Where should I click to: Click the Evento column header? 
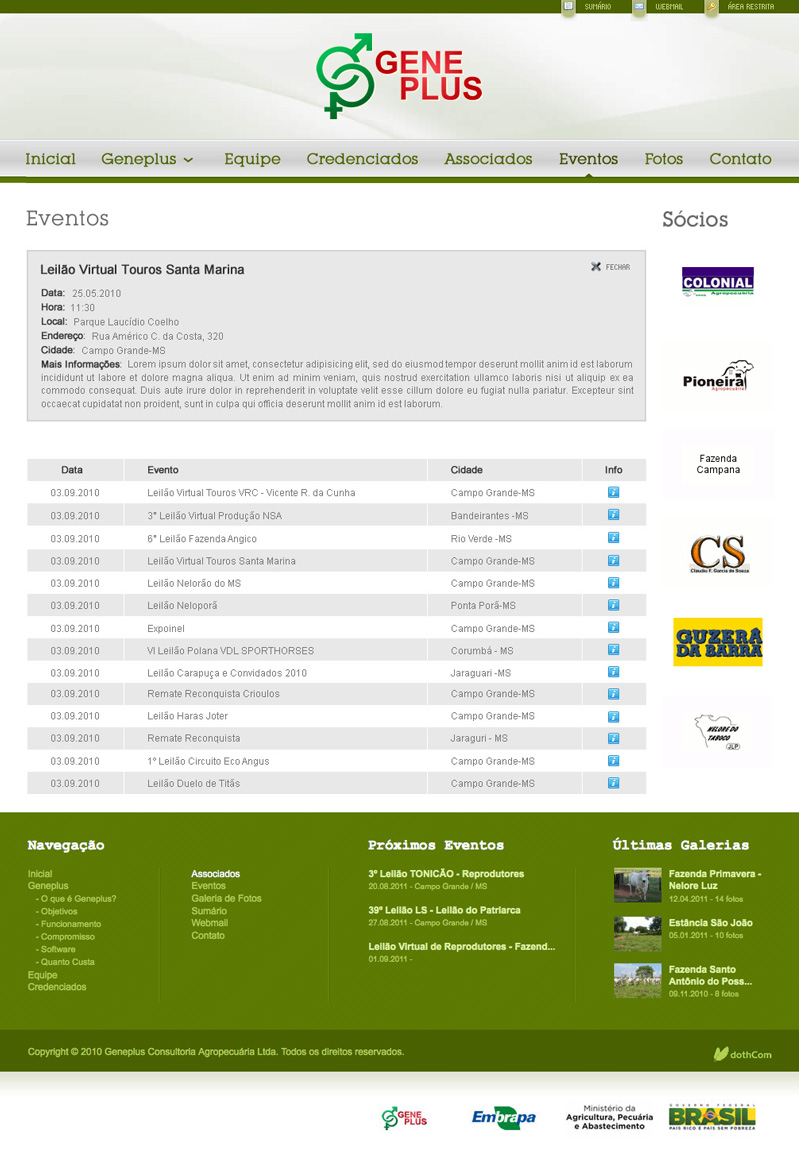pos(163,470)
